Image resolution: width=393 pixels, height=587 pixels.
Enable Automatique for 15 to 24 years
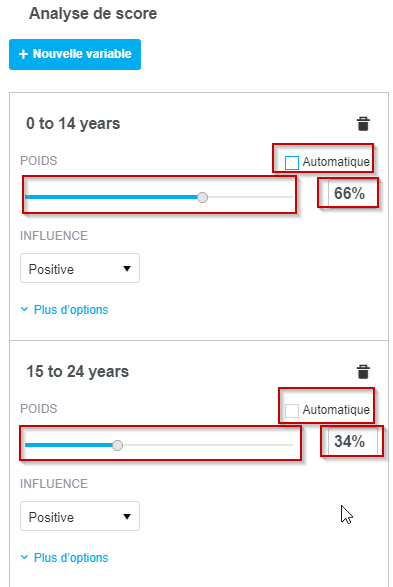click(292, 410)
